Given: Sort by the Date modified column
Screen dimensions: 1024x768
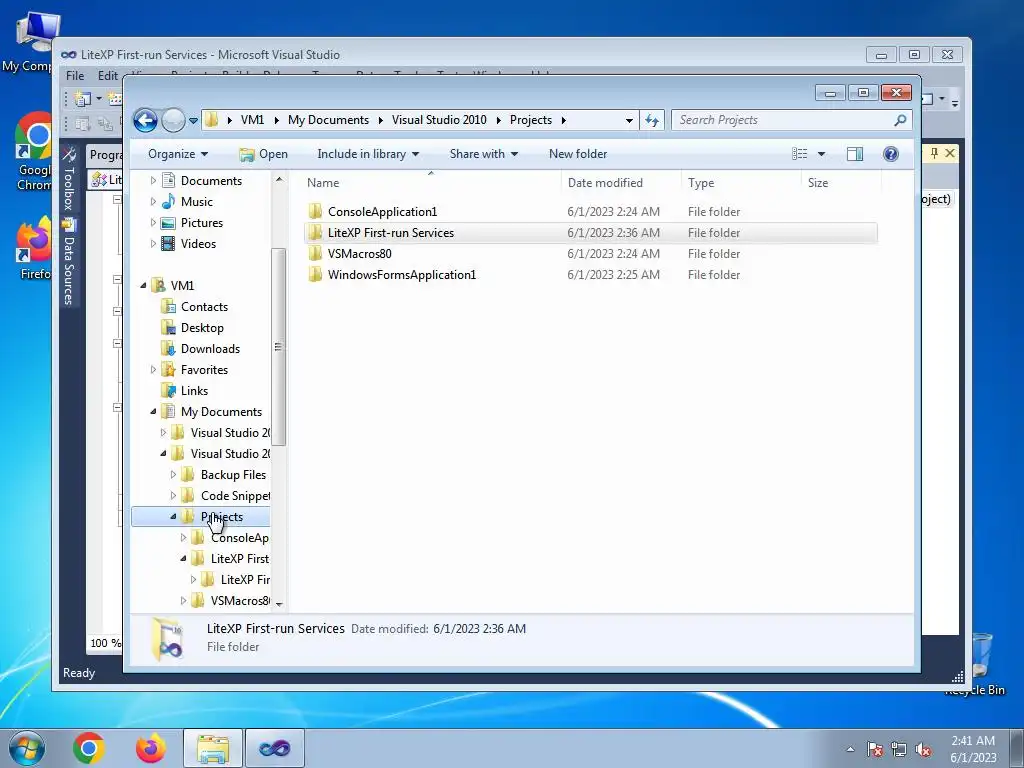Looking at the screenshot, I should (x=620, y=183).
